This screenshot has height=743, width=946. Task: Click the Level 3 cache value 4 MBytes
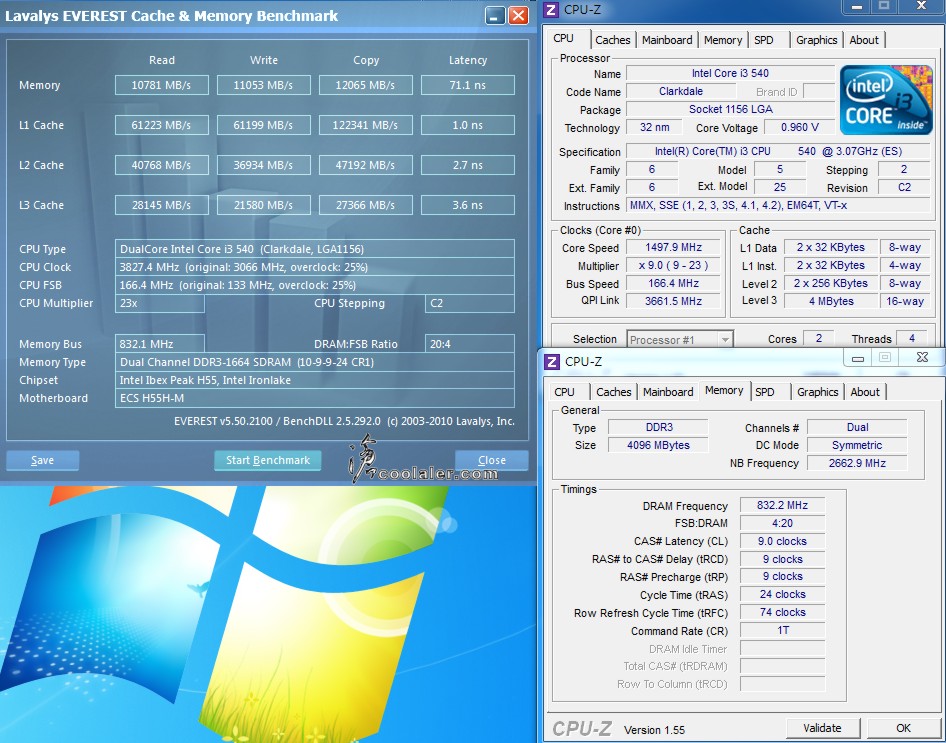(x=831, y=301)
